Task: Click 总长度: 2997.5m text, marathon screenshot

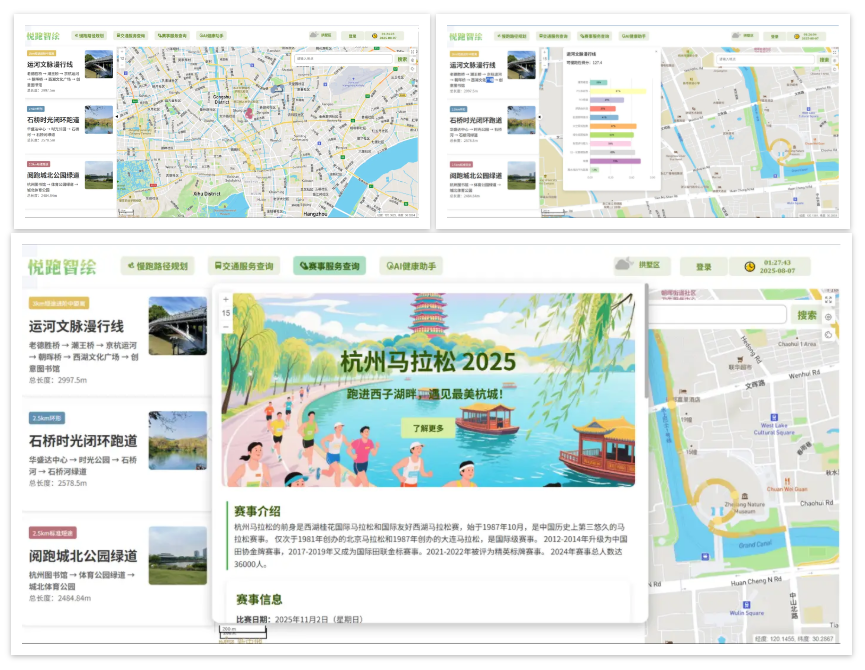Action: (x=58, y=380)
